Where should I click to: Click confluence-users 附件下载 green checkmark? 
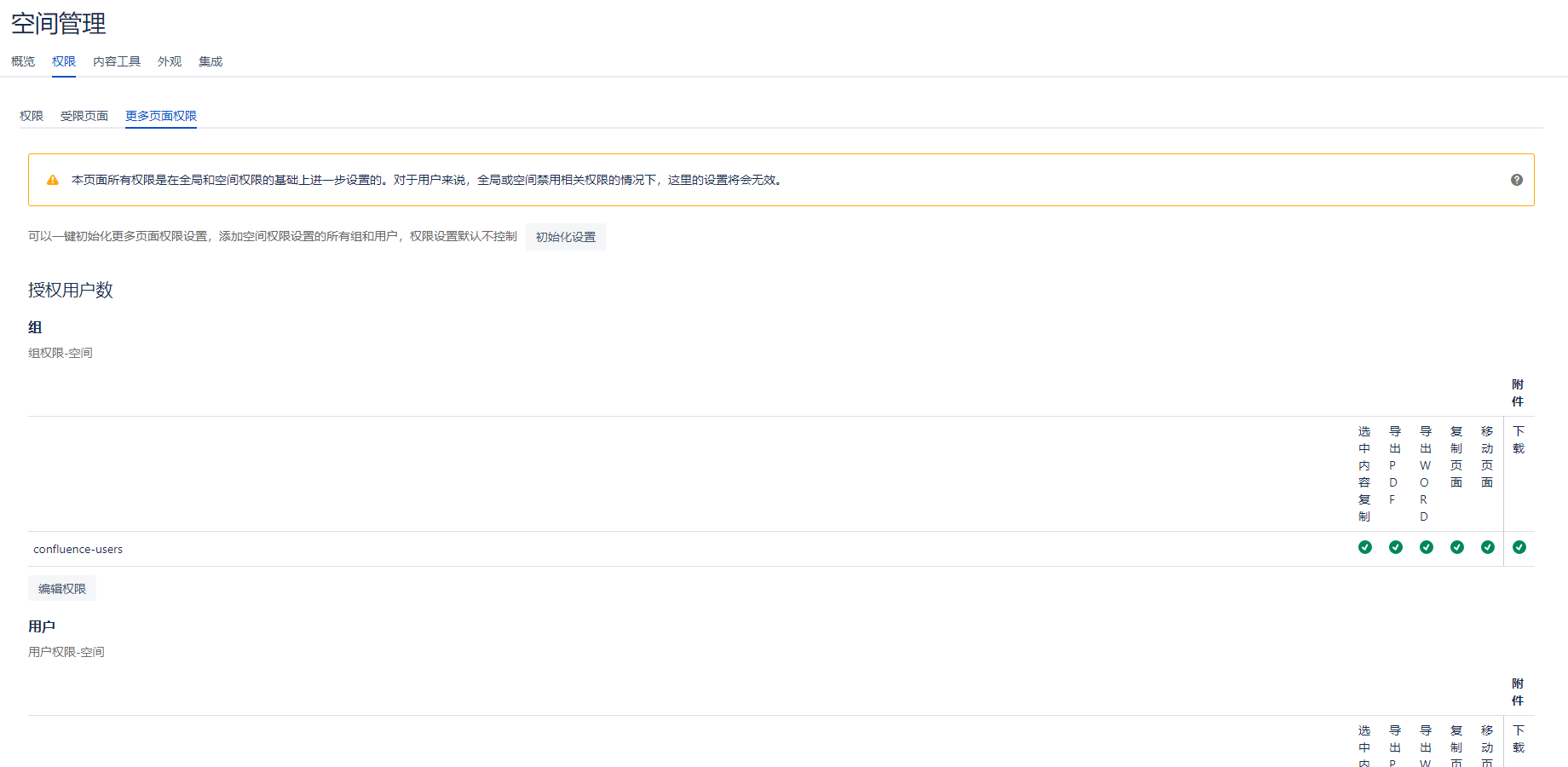(x=1519, y=547)
